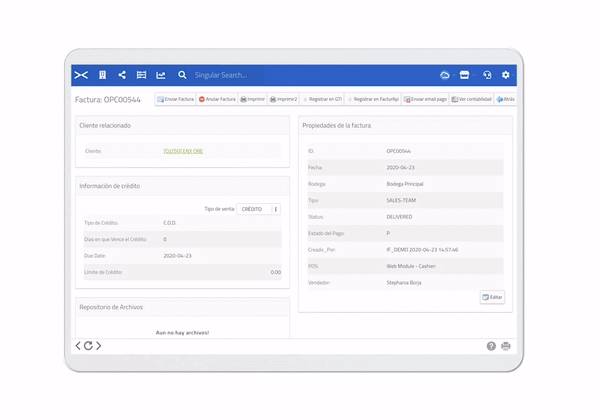
Task: Click the printer icon in bottom bar
Action: pyautogui.click(x=506, y=346)
